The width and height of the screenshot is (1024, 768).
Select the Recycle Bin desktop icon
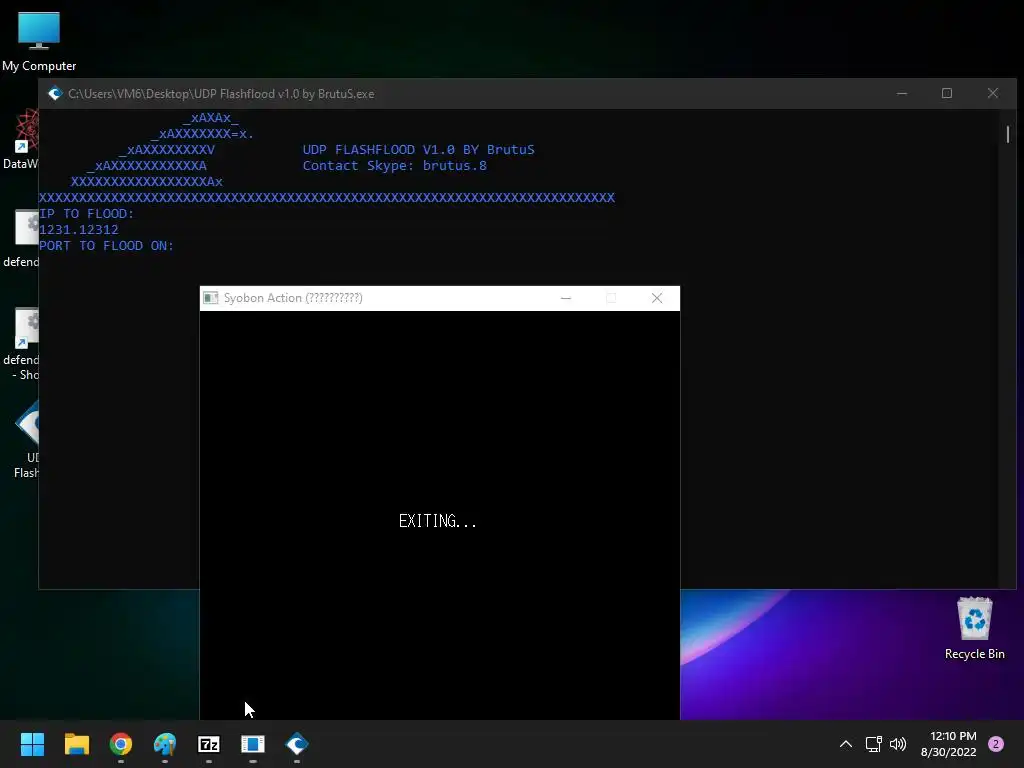[974, 628]
